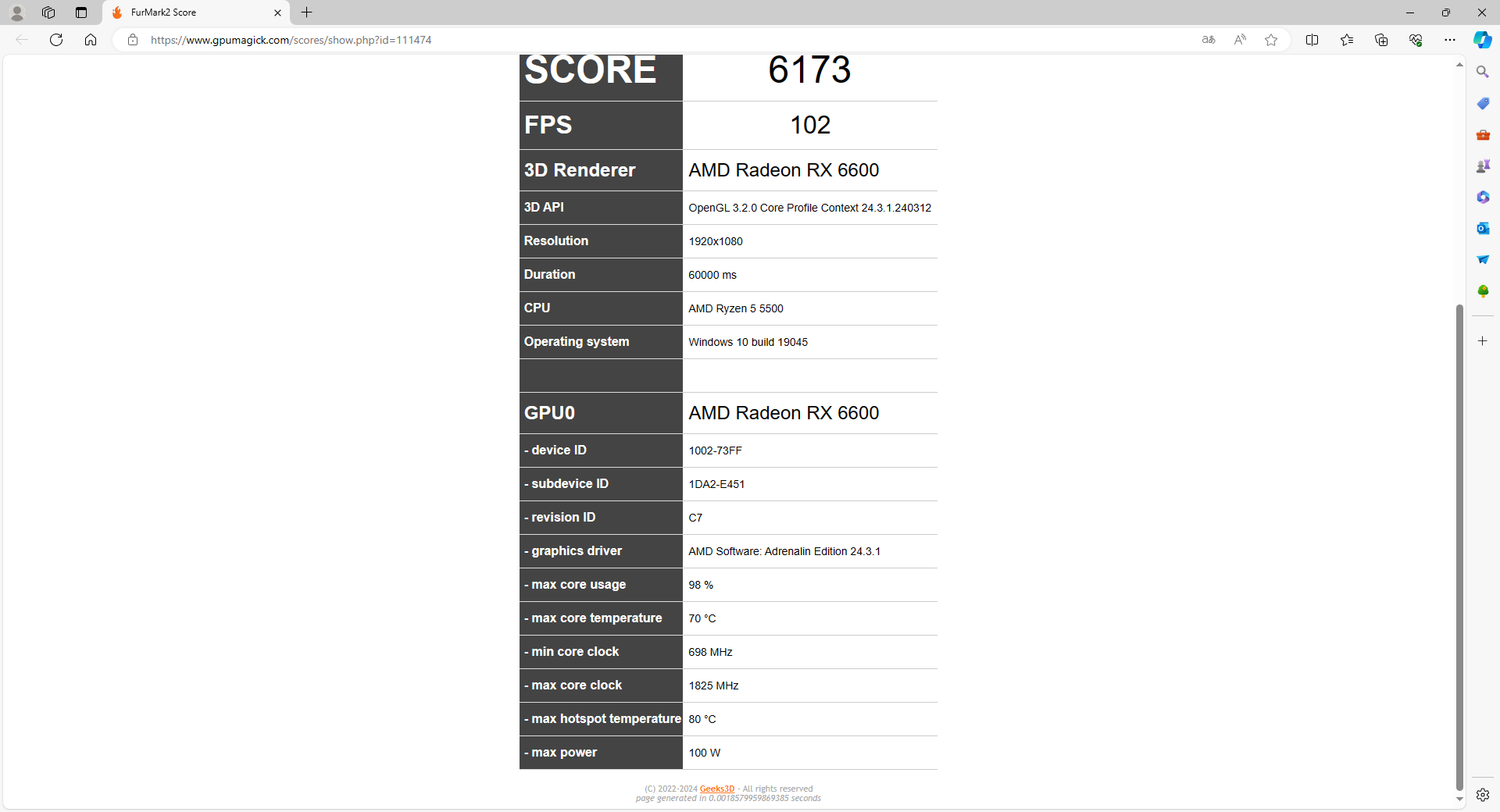Click the Adrenalin Edition 24.3.1 driver text
This screenshot has width=1500, height=812.
click(x=784, y=551)
